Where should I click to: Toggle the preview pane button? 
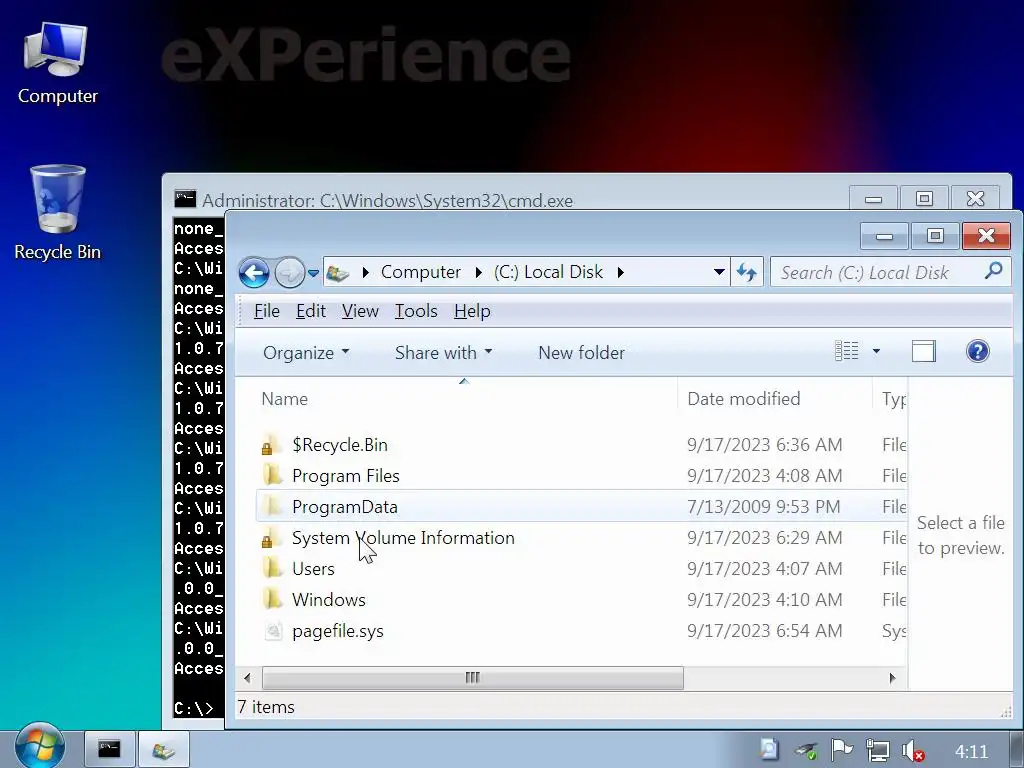click(923, 351)
